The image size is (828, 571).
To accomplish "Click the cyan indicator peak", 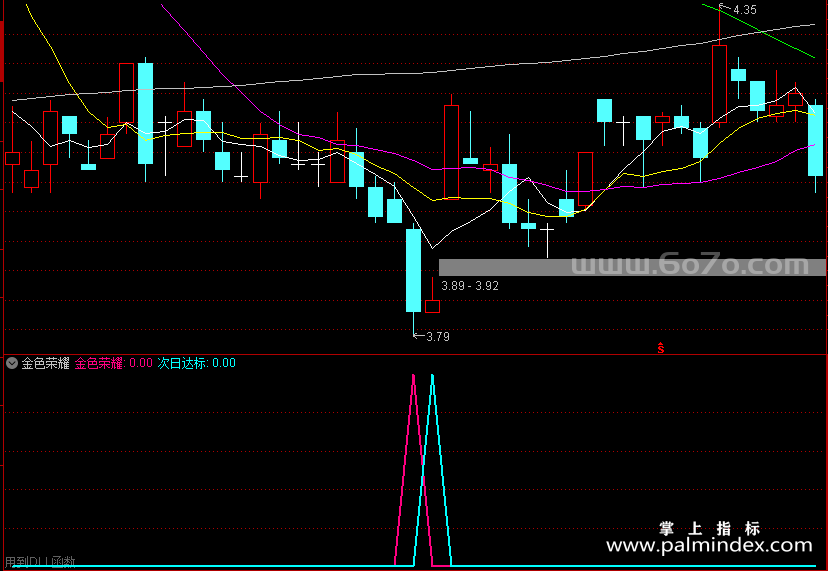I will [432, 376].
